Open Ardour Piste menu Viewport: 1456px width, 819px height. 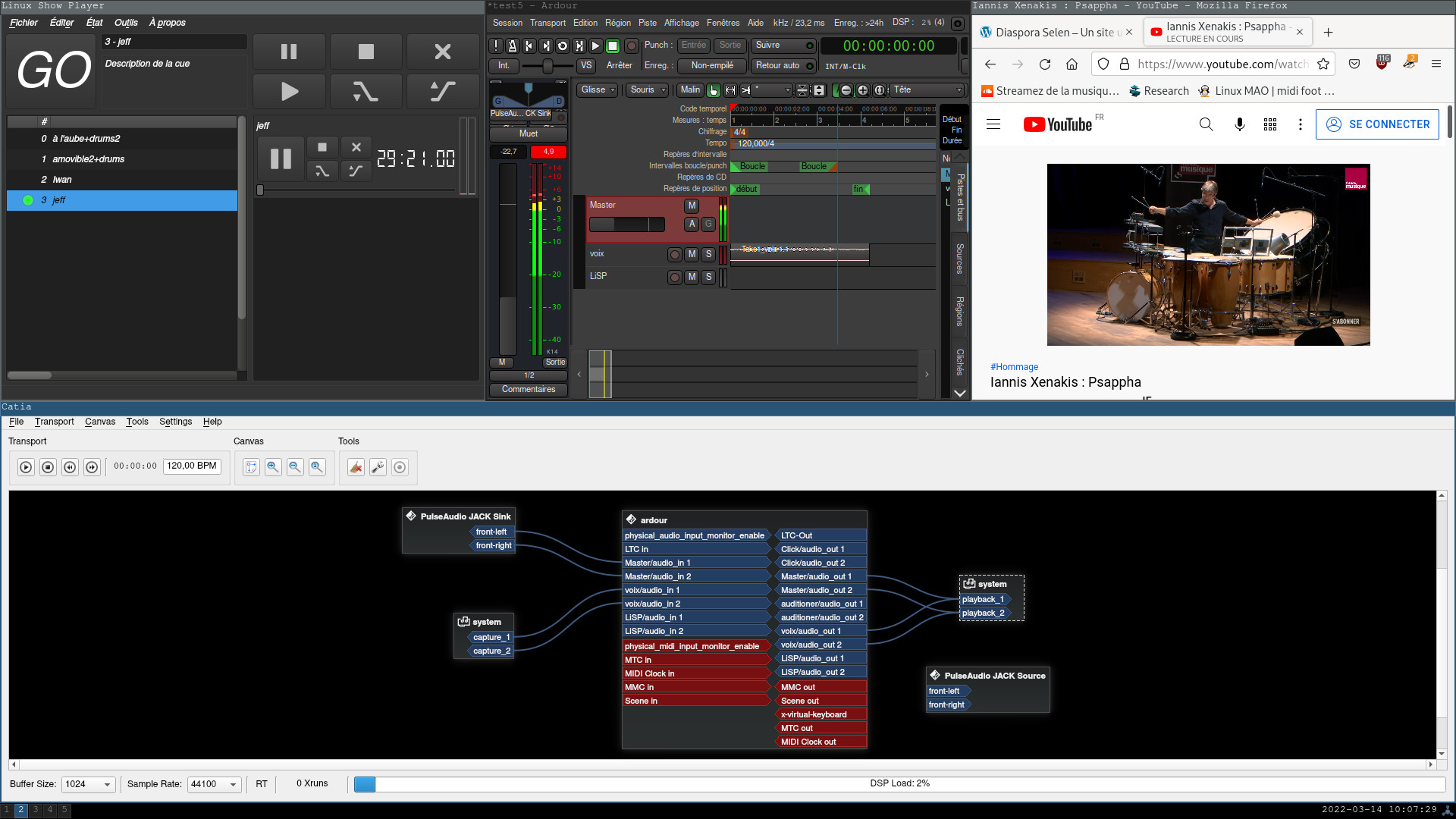(x=647, y=23)
